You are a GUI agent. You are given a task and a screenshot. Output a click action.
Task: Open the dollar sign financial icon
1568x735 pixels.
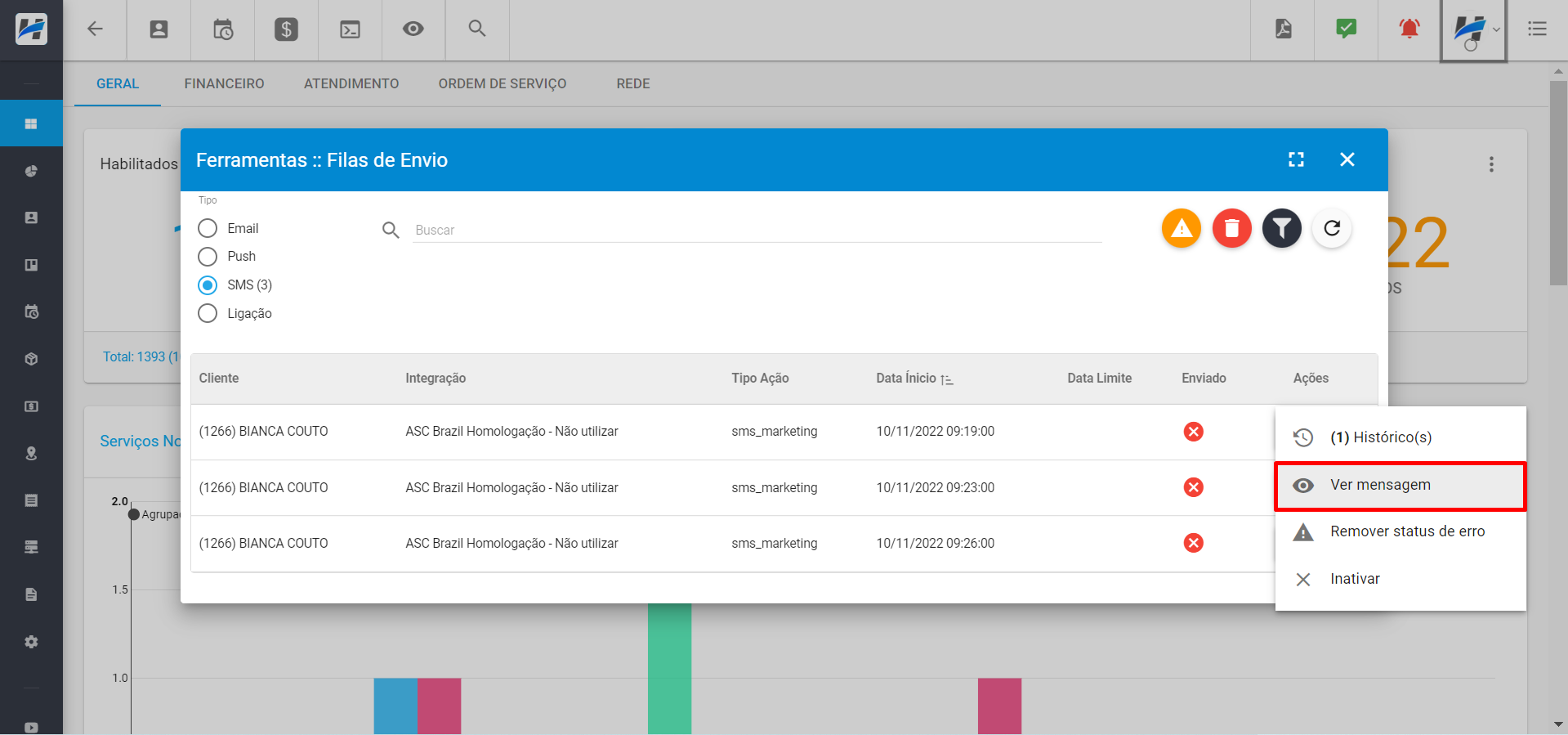pos(286,29)
